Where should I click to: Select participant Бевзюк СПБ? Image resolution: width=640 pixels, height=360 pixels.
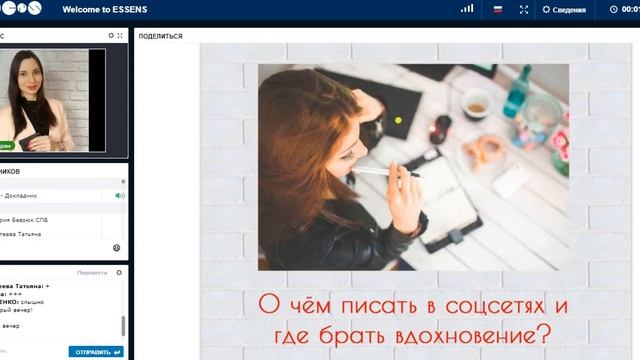click(x=24, y=220)
